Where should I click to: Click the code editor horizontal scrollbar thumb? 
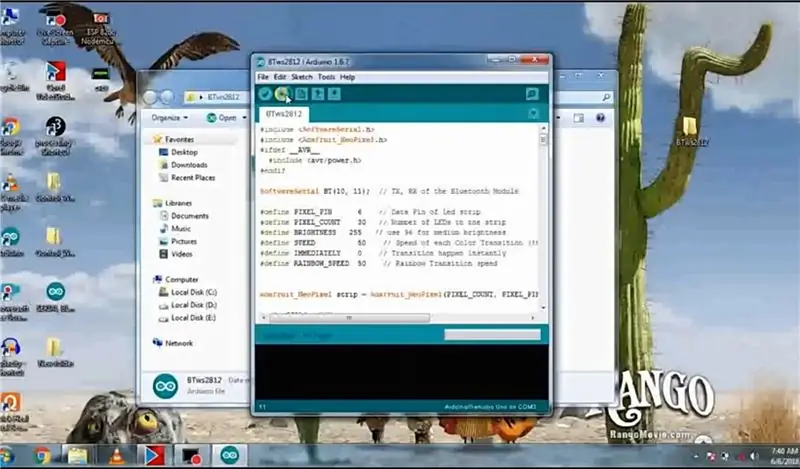(349, 317)
